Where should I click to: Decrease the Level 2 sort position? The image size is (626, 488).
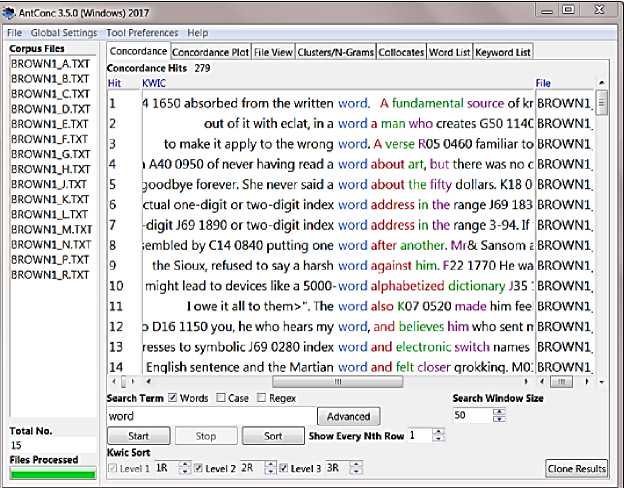coord(270,471)
